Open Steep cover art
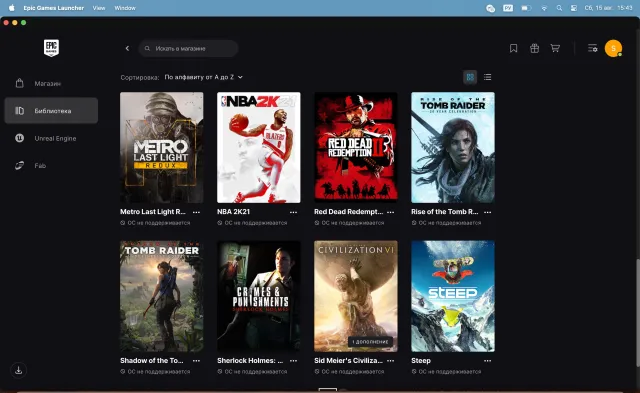The height and width of the screenshot is (393, 640). (x=453, y=296)
